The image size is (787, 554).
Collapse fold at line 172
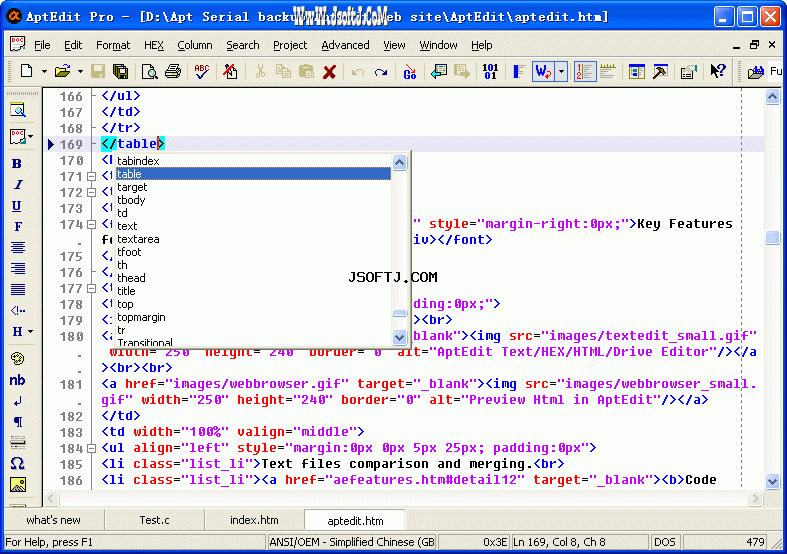(91, 193)
